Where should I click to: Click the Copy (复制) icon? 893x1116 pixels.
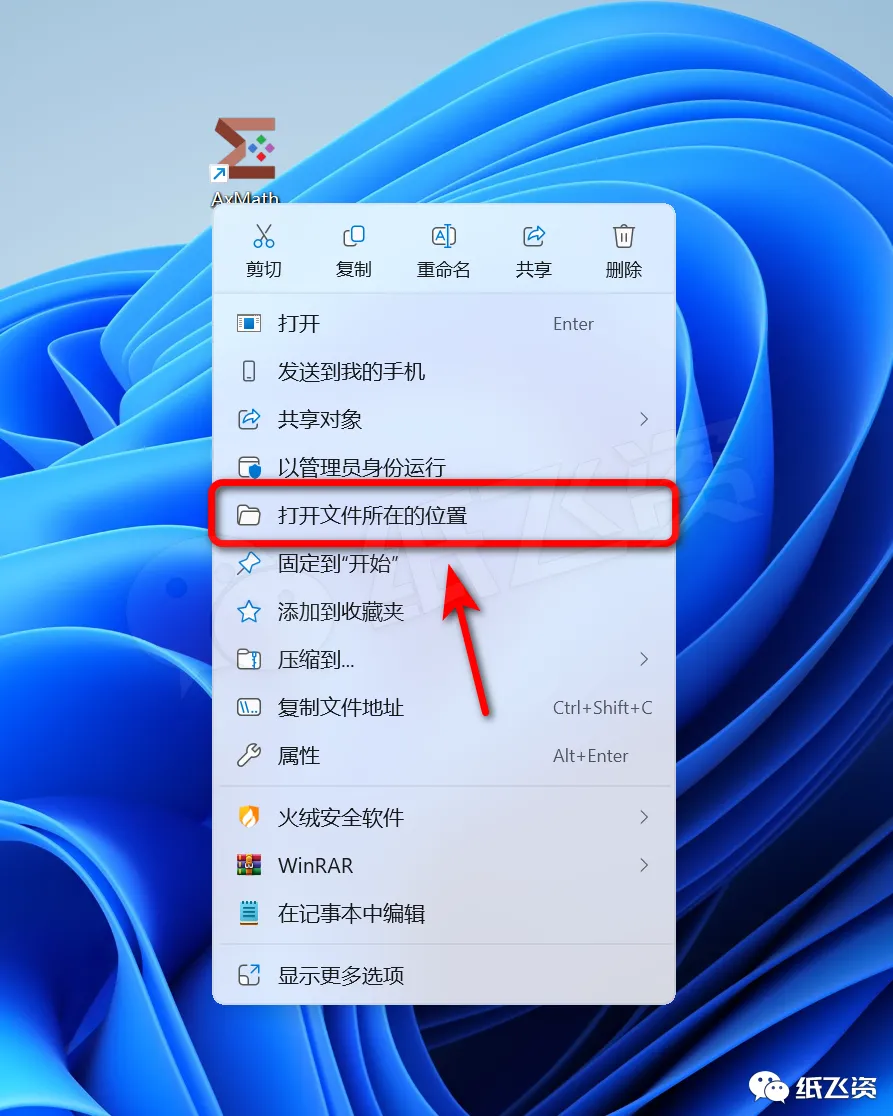(354, 236)
